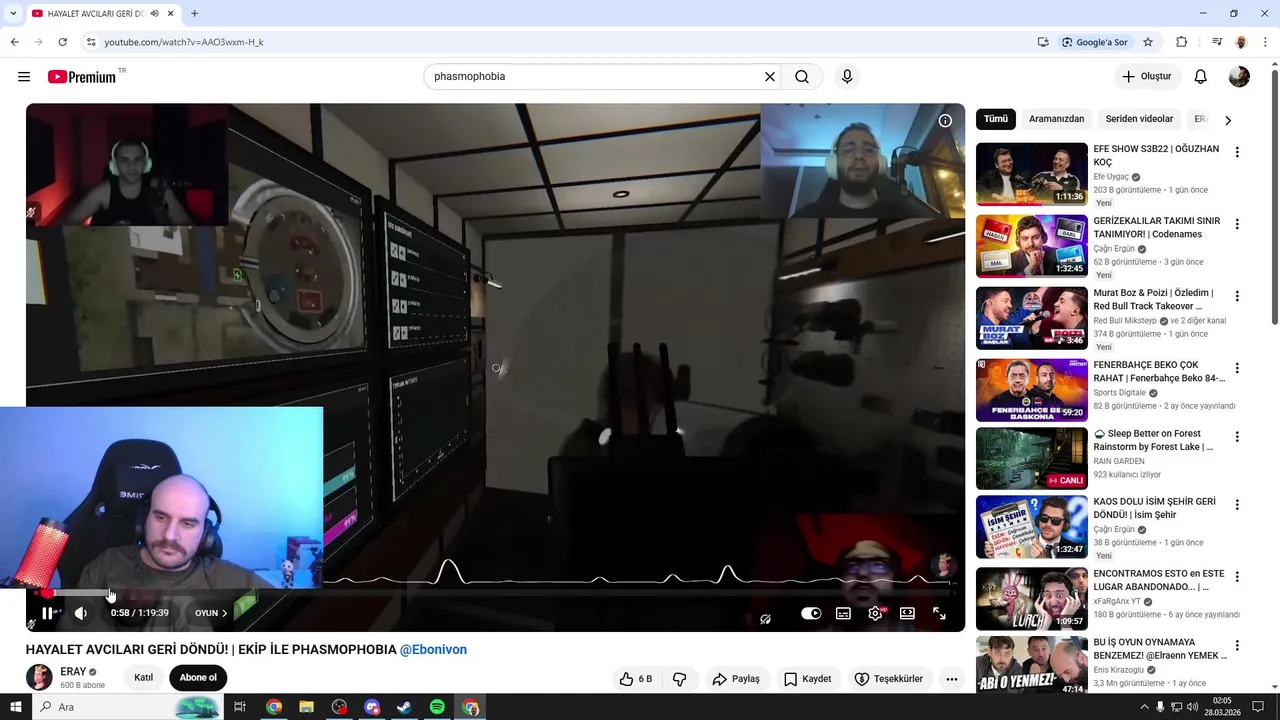Open Teşekkürler super thanks
This screenshot has height=720, width=1280.
(889, 679)
